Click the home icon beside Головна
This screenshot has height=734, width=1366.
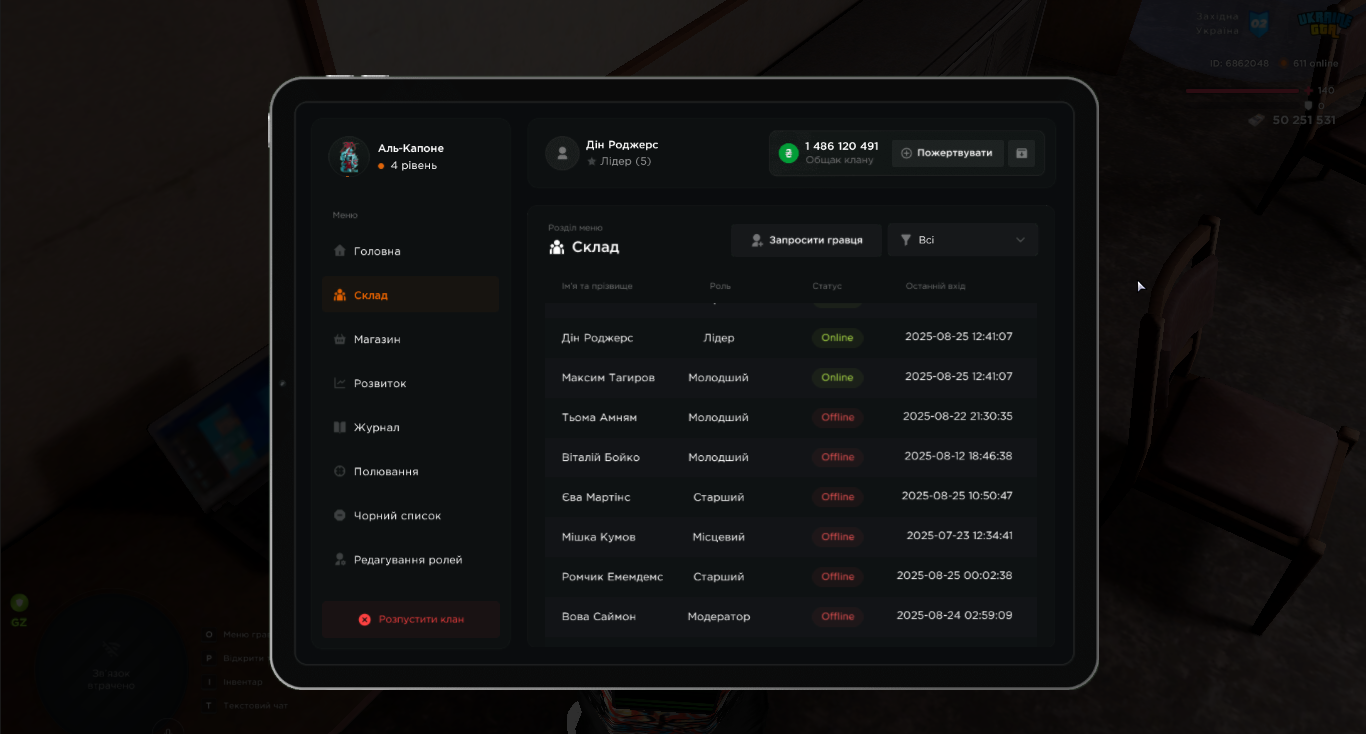pyautogui.click(x=339, y=251)
